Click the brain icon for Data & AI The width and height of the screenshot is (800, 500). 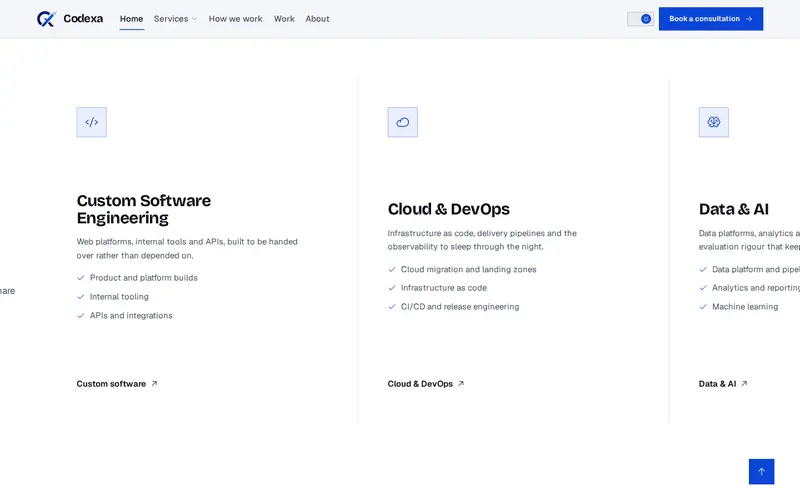coord(714,122)
